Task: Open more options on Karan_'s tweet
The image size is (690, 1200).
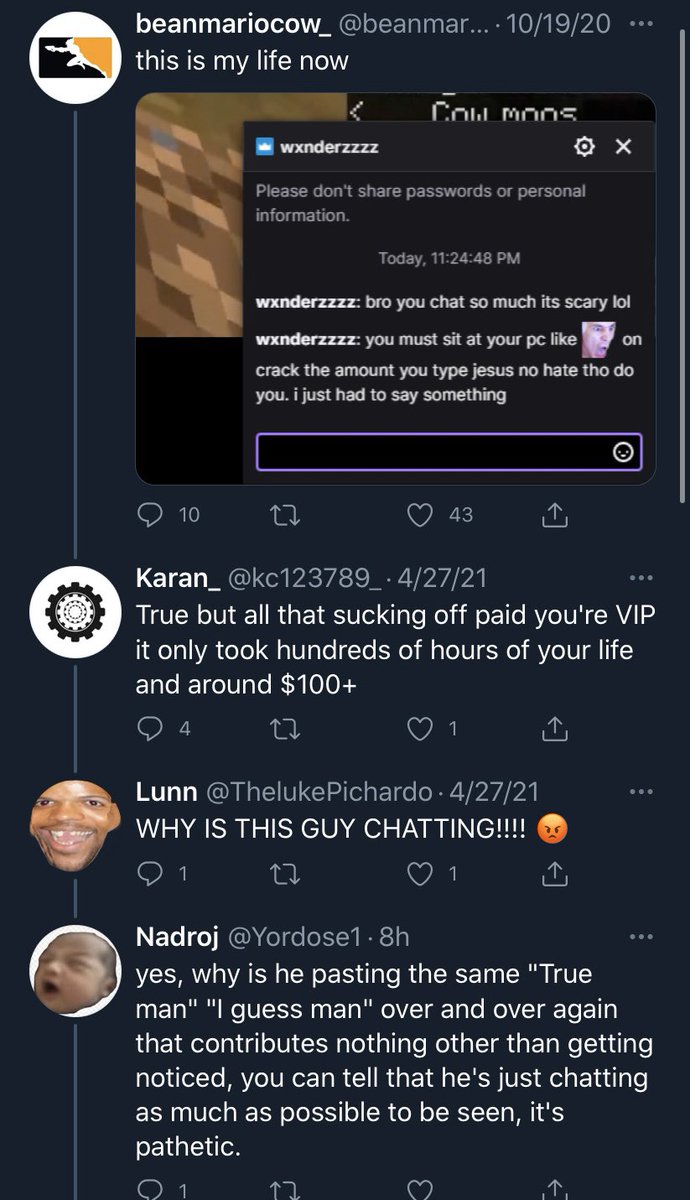Action: tap(641, 577)
